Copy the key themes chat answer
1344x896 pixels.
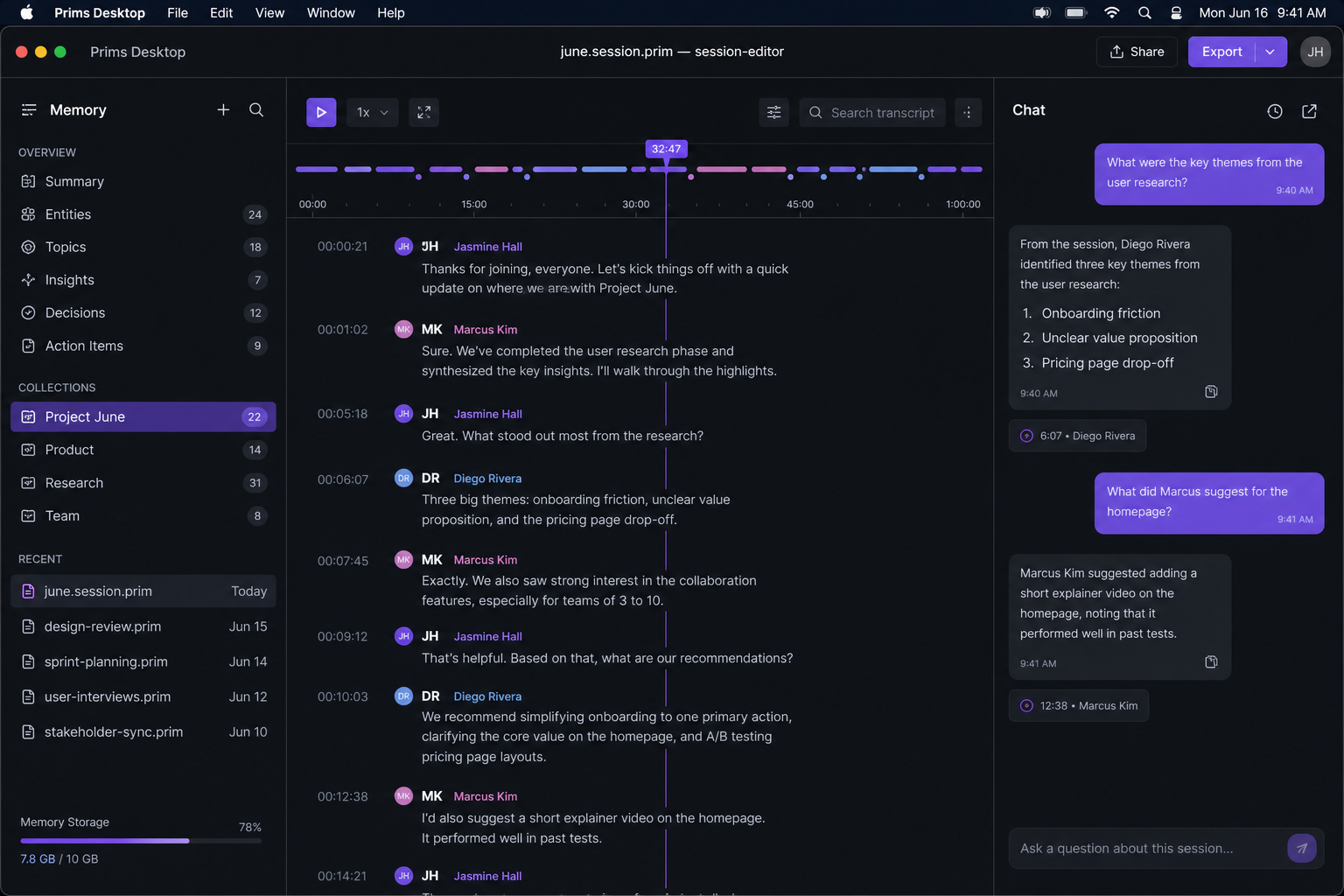click(x=1211, y=392)
